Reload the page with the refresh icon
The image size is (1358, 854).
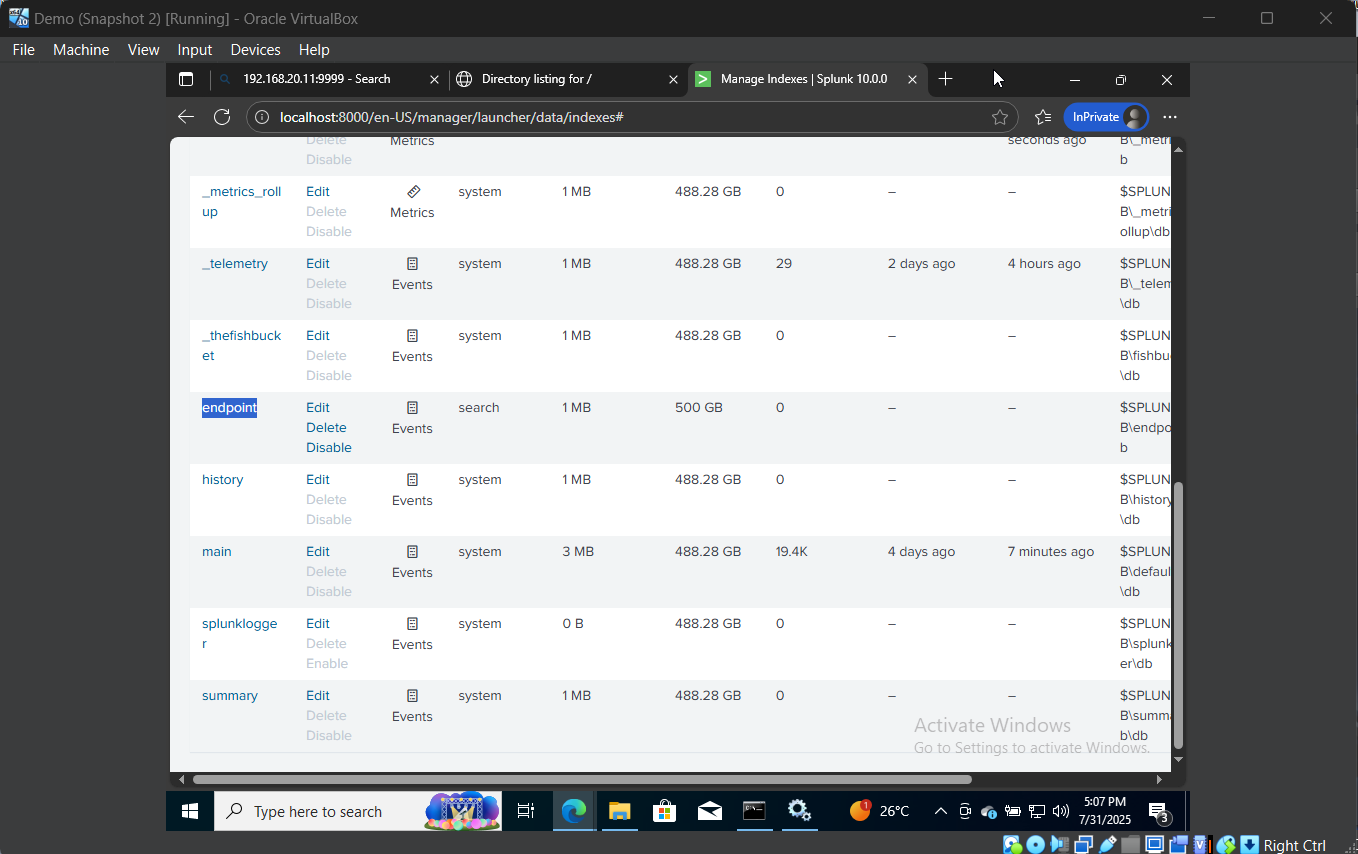(x=222, y=116)
